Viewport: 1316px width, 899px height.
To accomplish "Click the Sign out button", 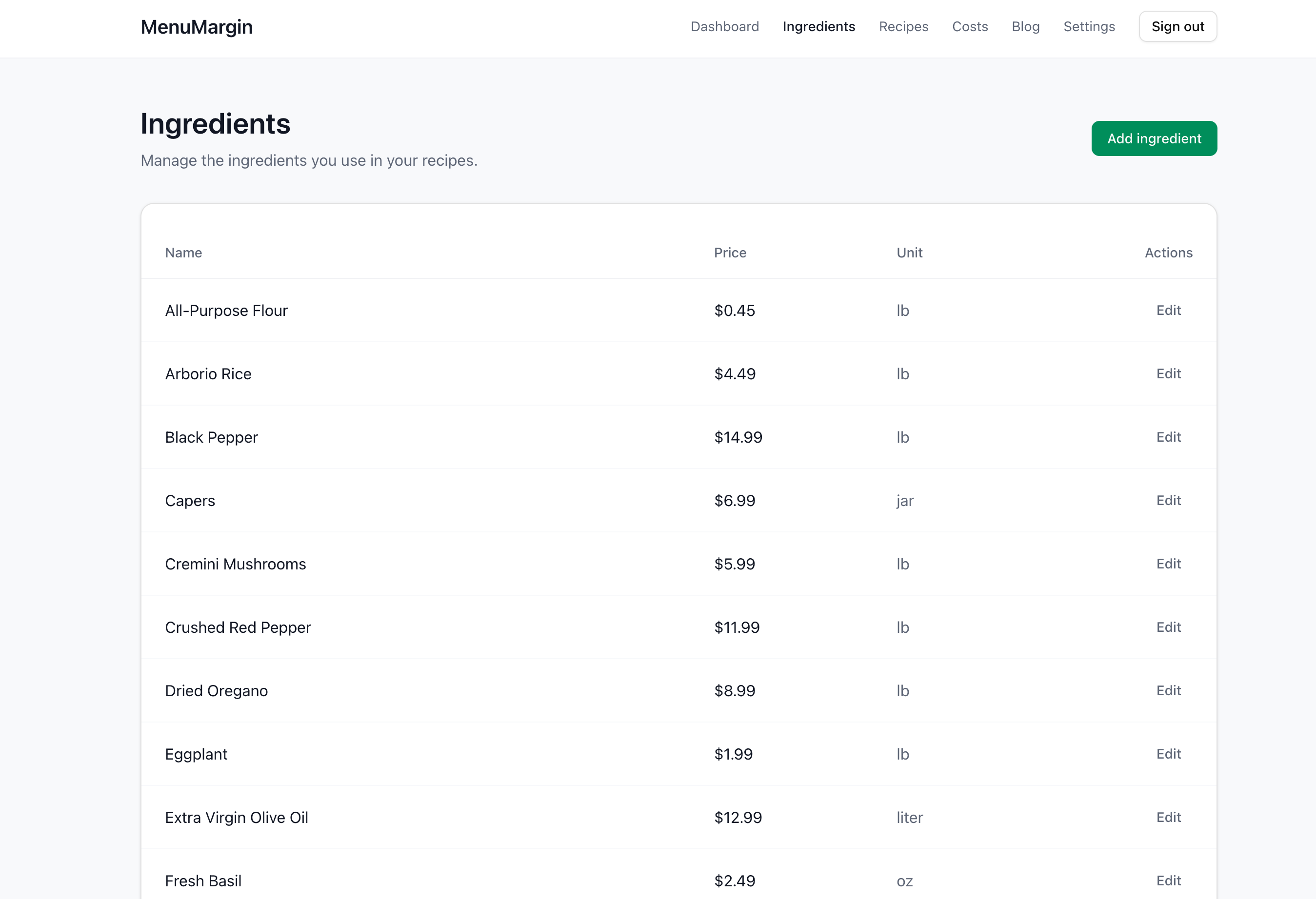I will point(1177,26).
